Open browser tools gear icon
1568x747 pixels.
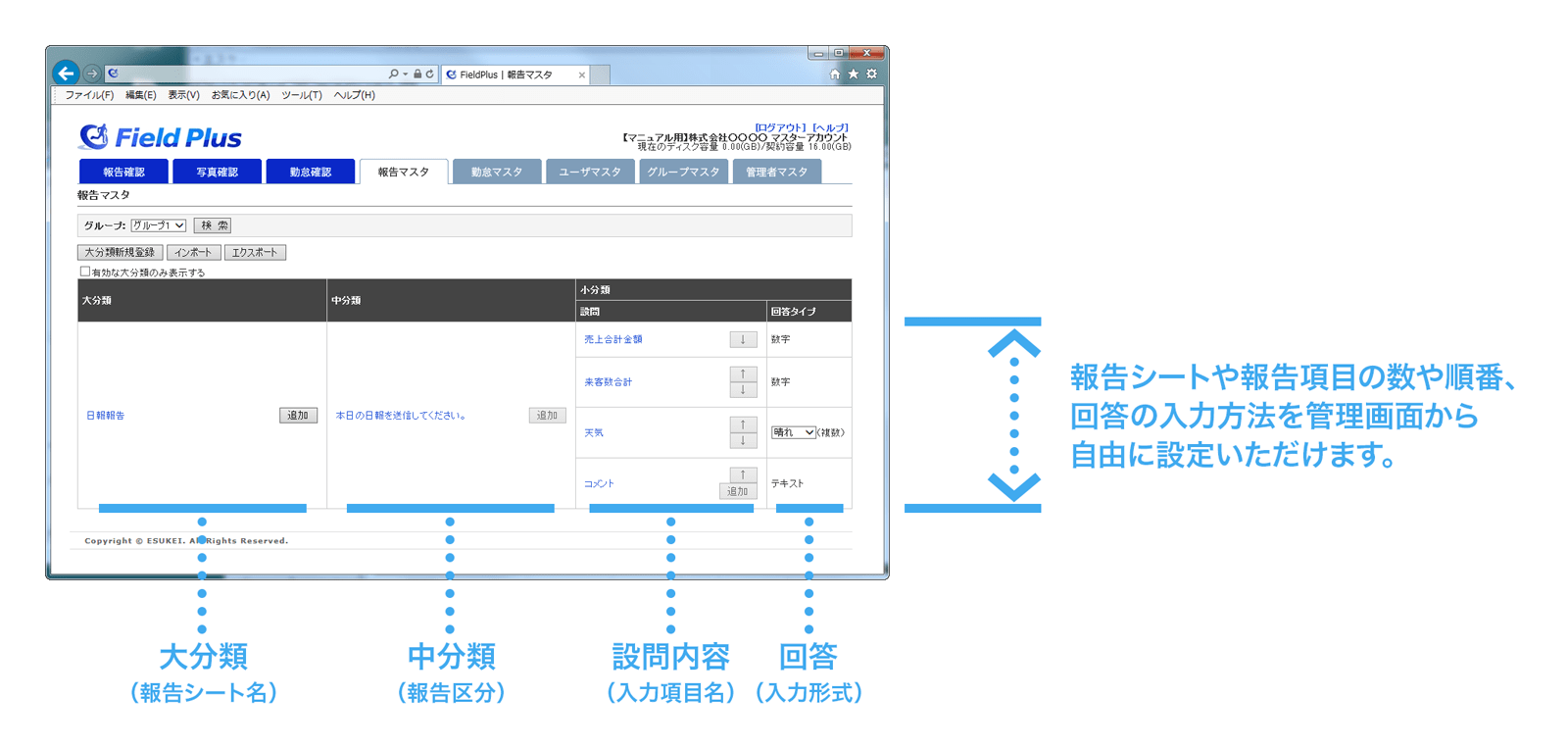871,74
